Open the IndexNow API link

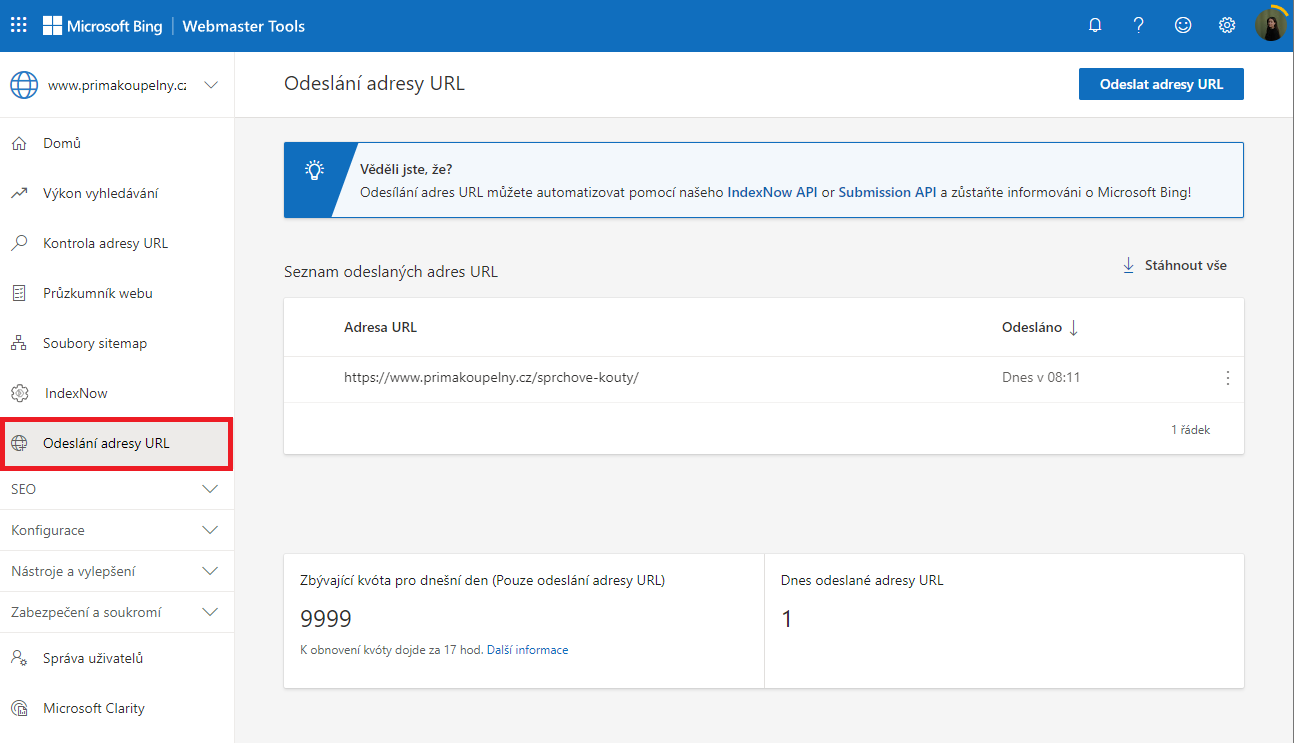(x=772, y=192)
